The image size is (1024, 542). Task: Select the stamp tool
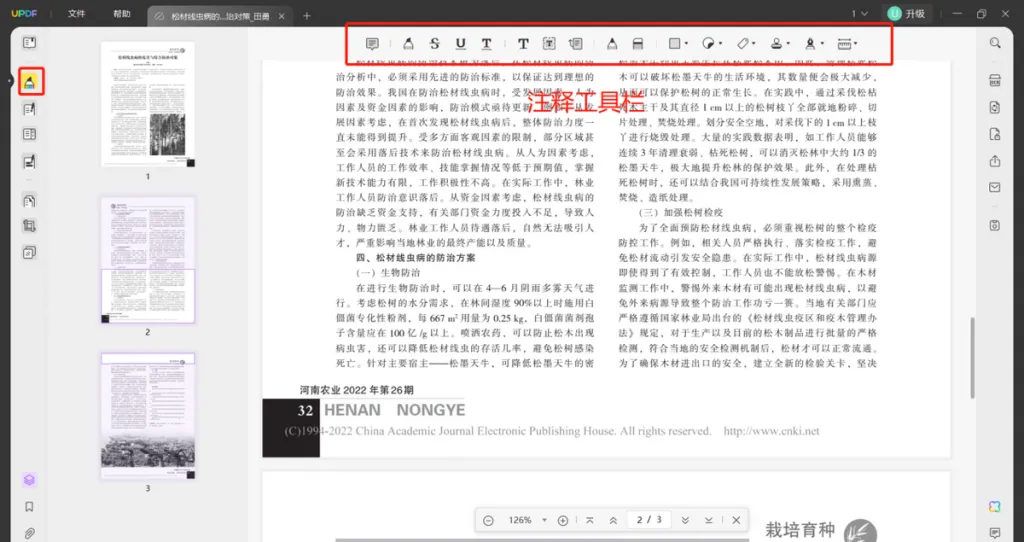coord(776,44)
